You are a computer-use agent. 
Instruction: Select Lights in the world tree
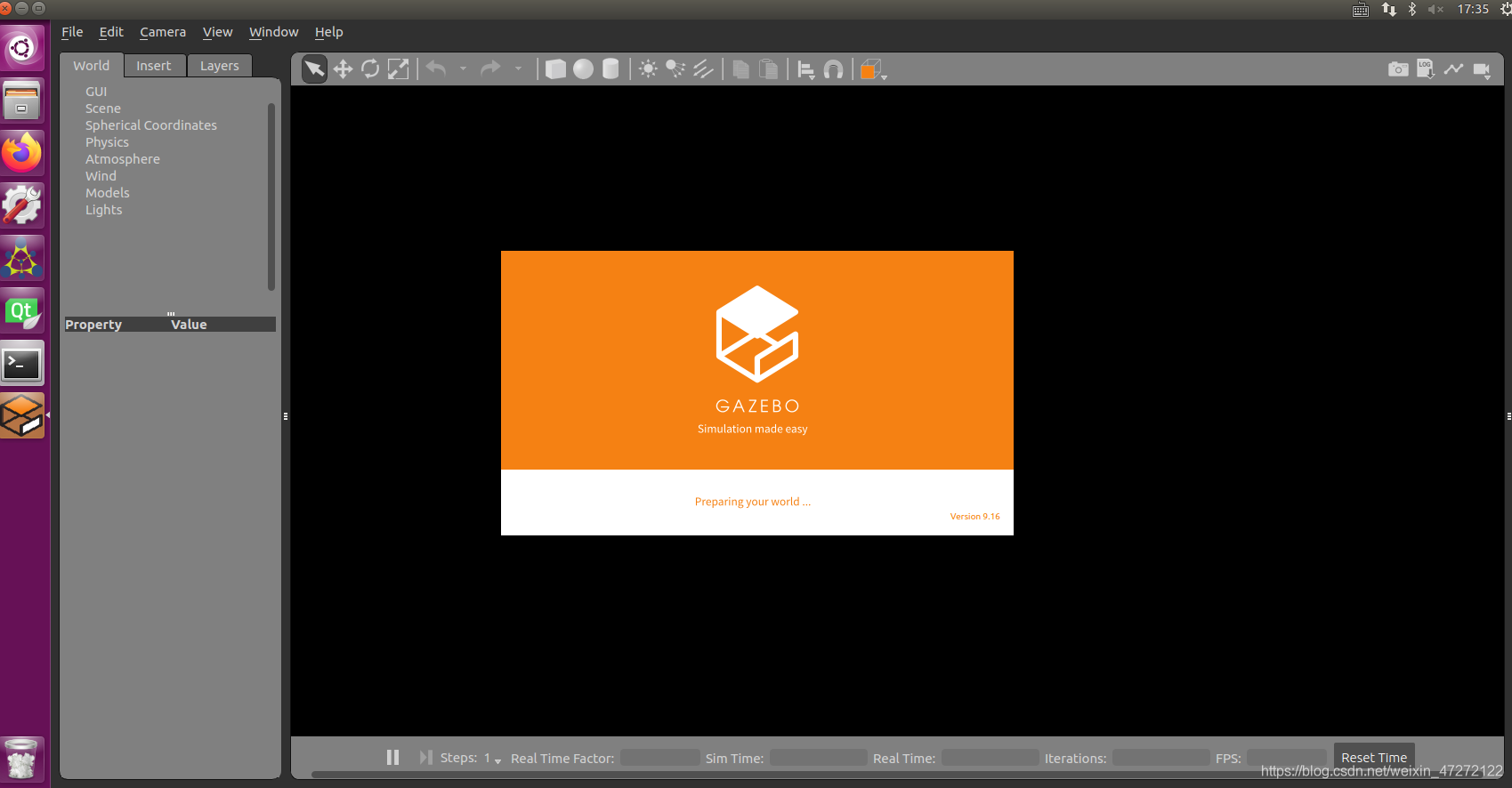(x=104, y=210)
